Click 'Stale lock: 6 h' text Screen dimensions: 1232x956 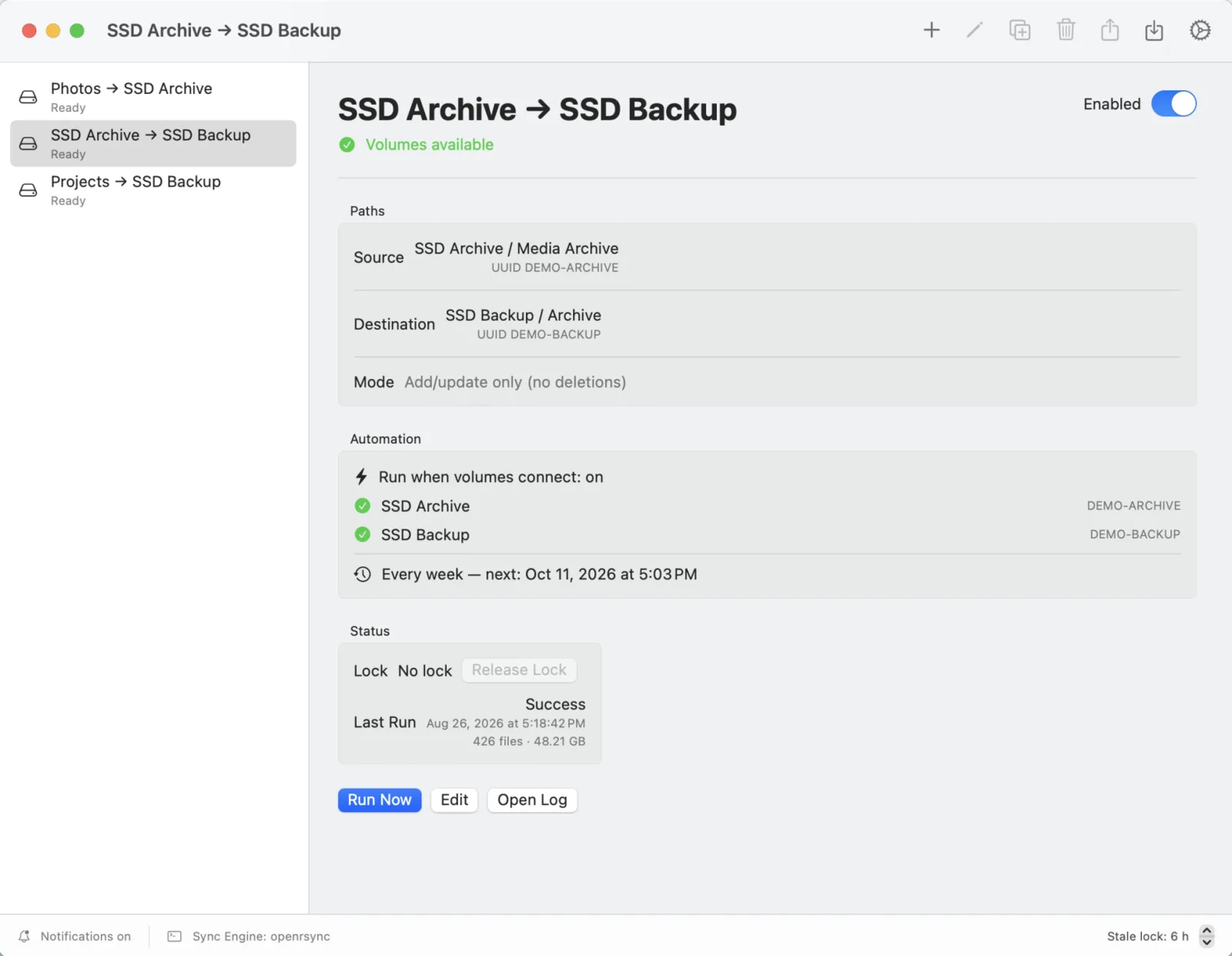1147,936
